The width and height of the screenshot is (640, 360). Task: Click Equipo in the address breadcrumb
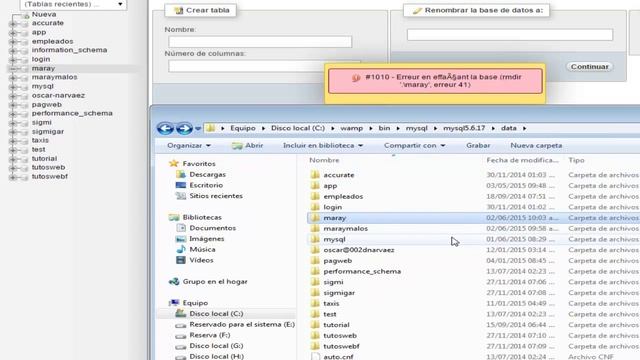pos(243,128)
